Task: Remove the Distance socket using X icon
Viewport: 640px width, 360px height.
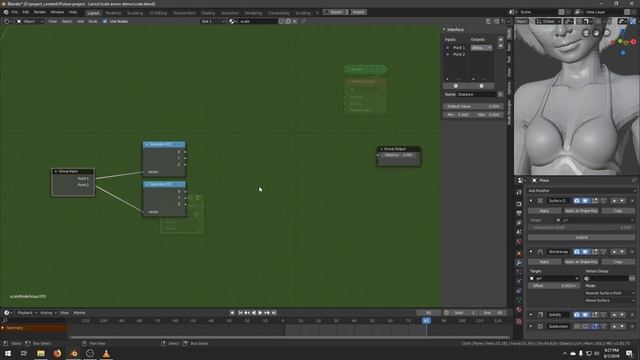Action: (500, 94)
